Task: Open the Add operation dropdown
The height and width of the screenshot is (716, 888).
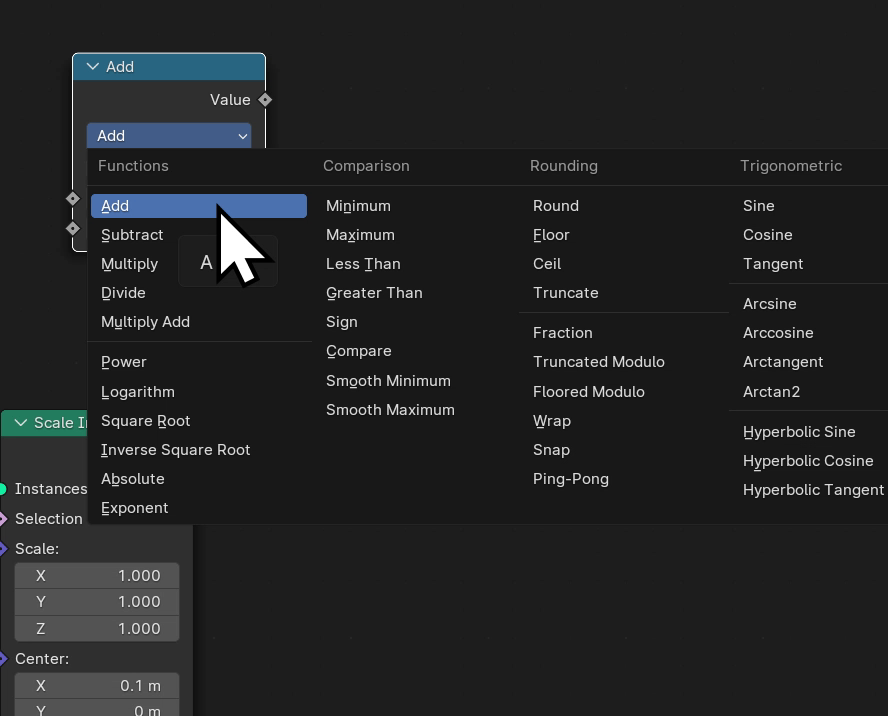Action: pos(169,136)
